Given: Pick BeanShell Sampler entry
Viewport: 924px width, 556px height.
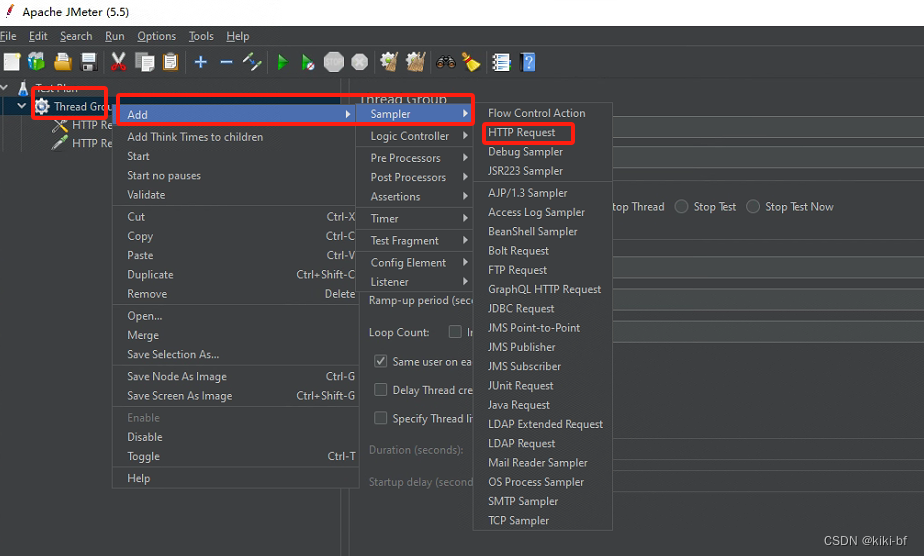Looking at the screenshot, I should coord(543,231).
